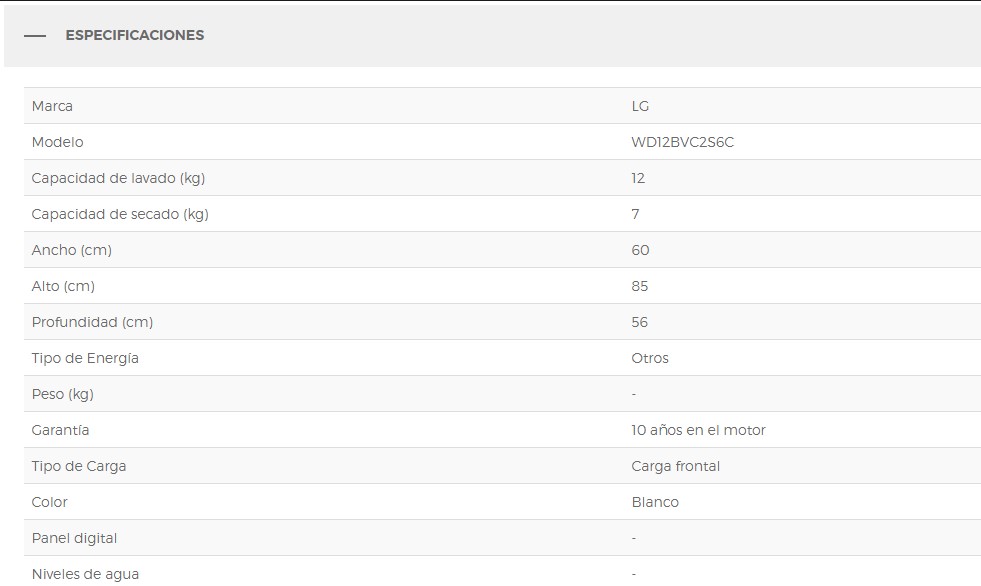This screenshot has height=586, width=981.
Task: Click the Niveles de agua label
Action: click(x=85, y=574)
